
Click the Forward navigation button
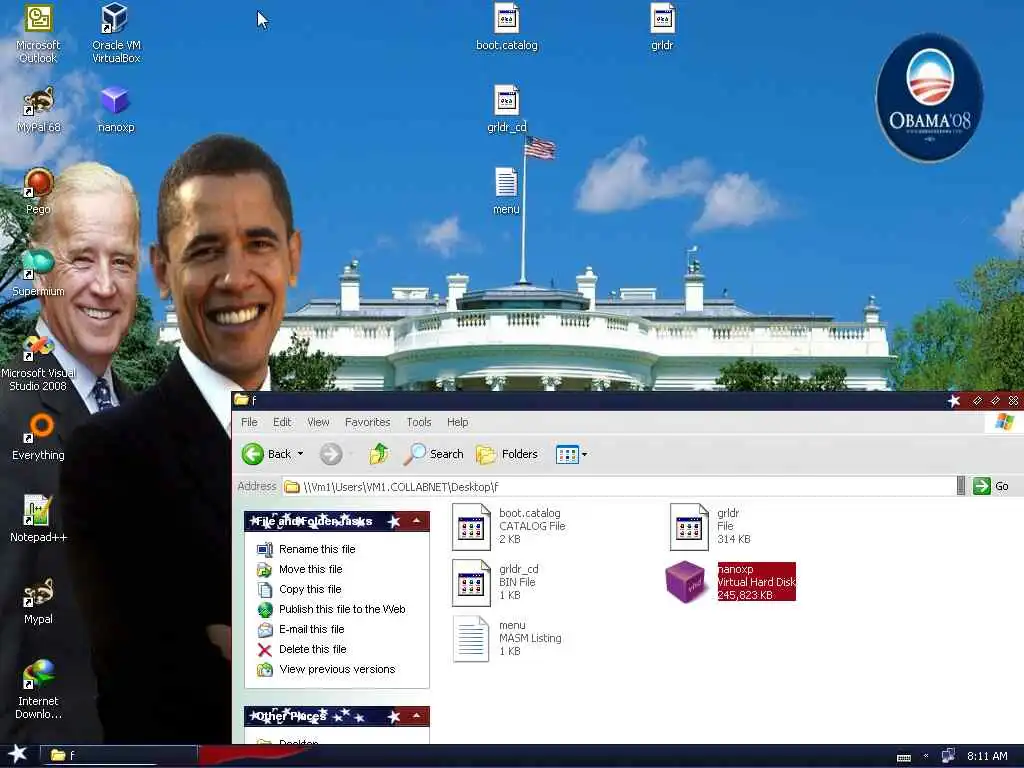[x=331, y=454]
